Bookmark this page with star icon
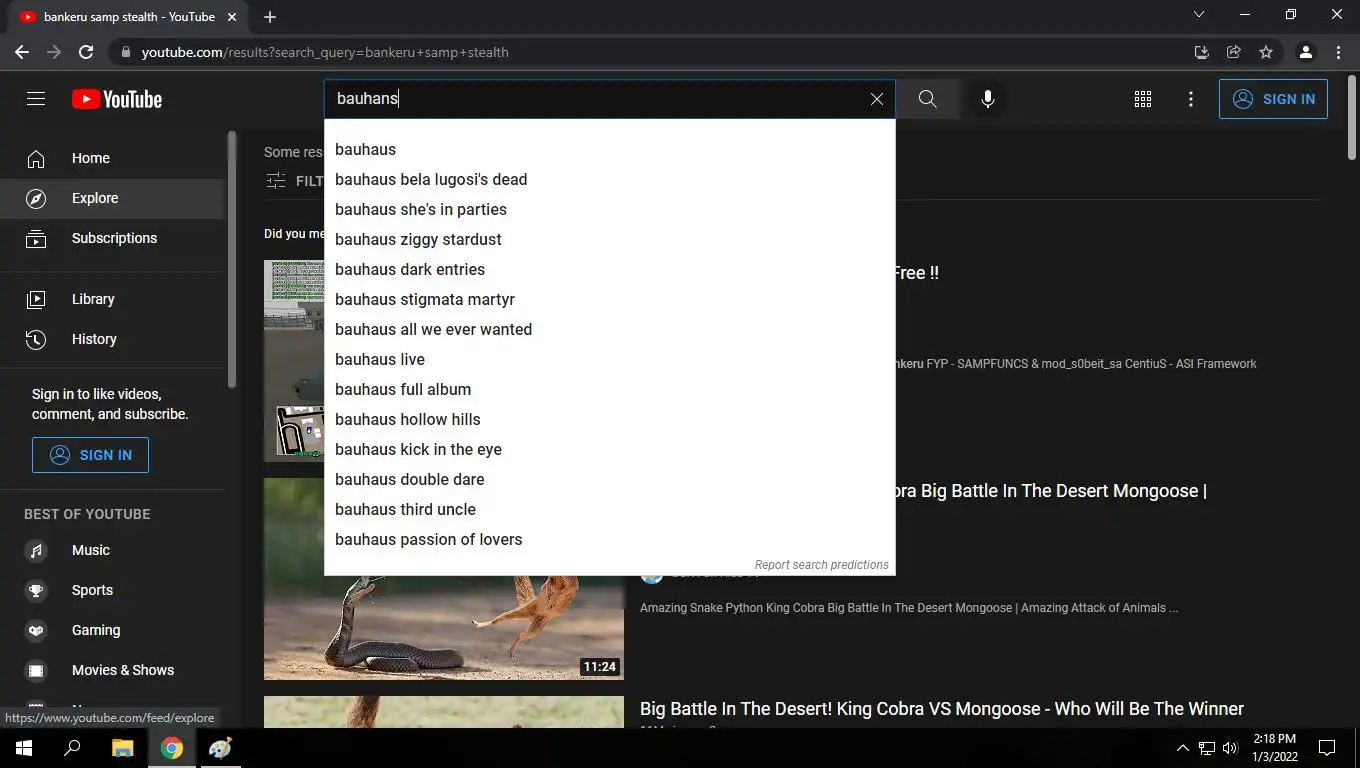This screenshot has width=1360, height=768. click(x=1266, y=52)
